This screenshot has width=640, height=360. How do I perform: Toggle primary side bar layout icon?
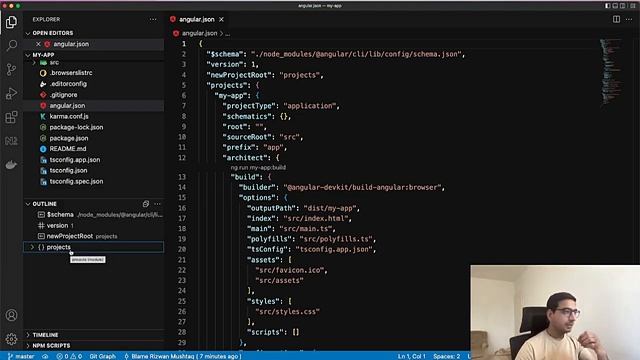tap(608, 6)
